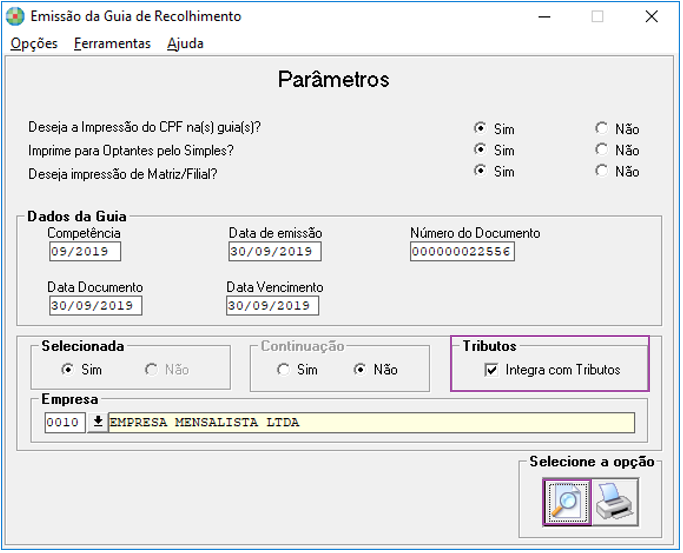Click the 'Deseja impressão de Matriz/Filial?' label
The height and width of the screenshot is (553, 683).
(122, 174)
